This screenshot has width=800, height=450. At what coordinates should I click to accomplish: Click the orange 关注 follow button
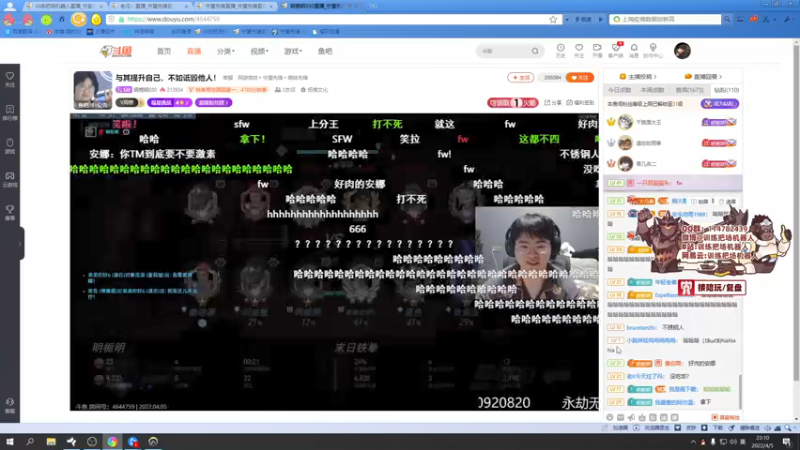pyautogui.click(x=580, y=78)
